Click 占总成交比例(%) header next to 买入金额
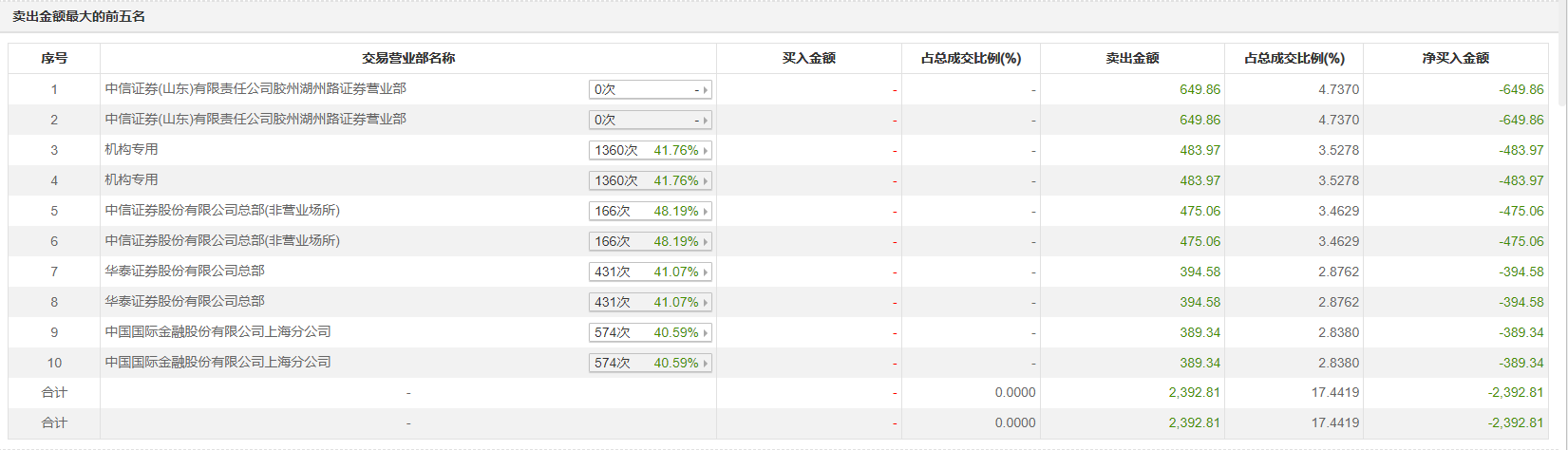 [971, 58]
